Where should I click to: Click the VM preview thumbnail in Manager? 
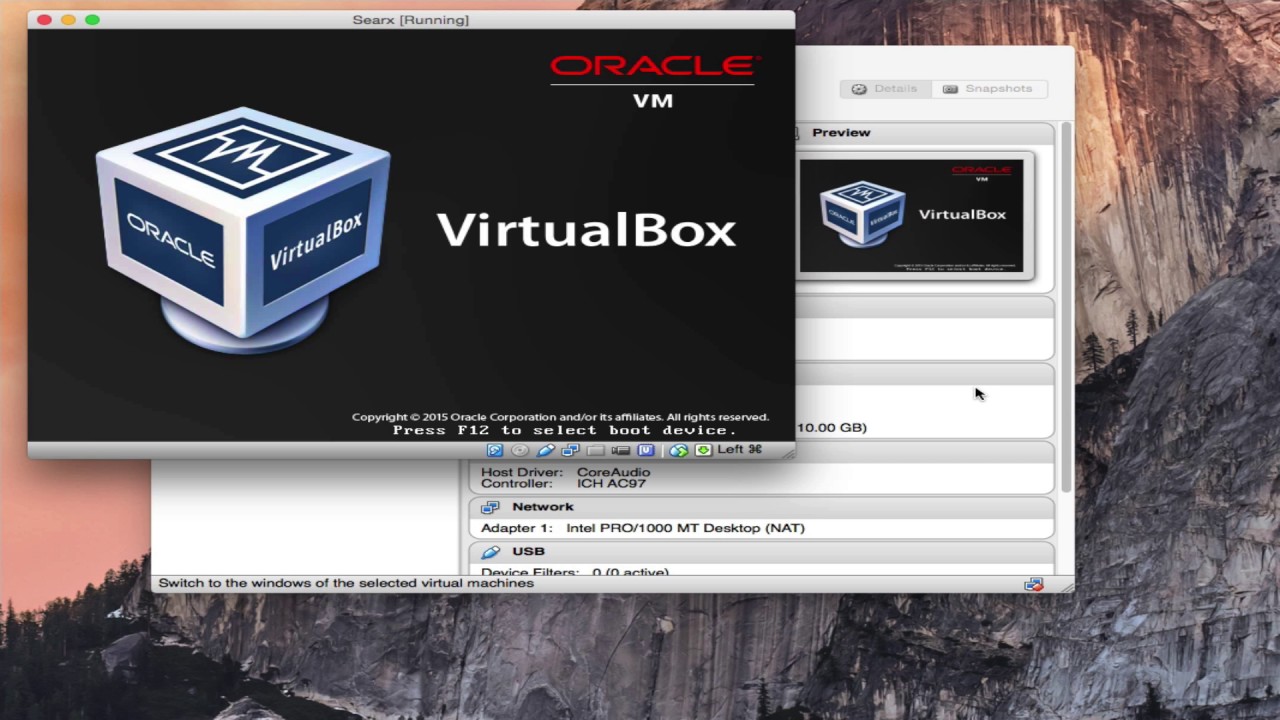(911, 215)
